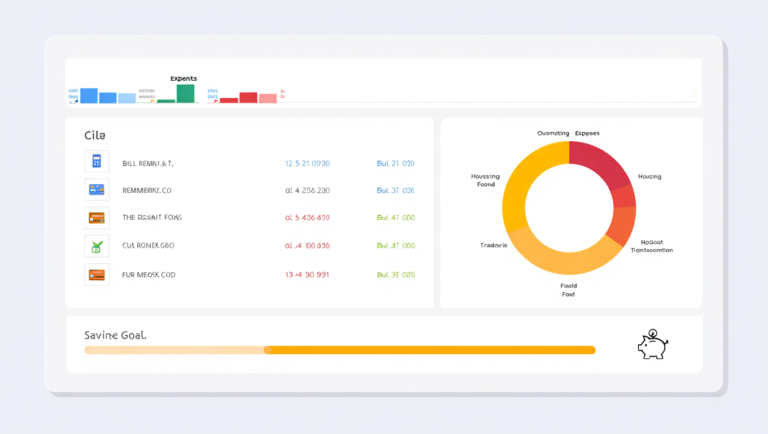Click the tallest red bar in top chart
The height and width of the screenshot is (434, 768).
click(x=248, y=97)
